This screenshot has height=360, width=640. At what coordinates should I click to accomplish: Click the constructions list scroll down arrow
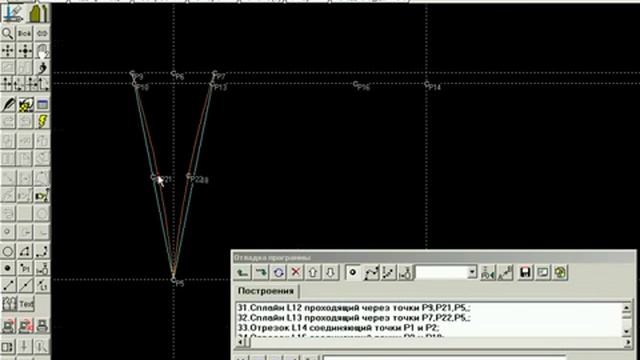click(627, 331)
